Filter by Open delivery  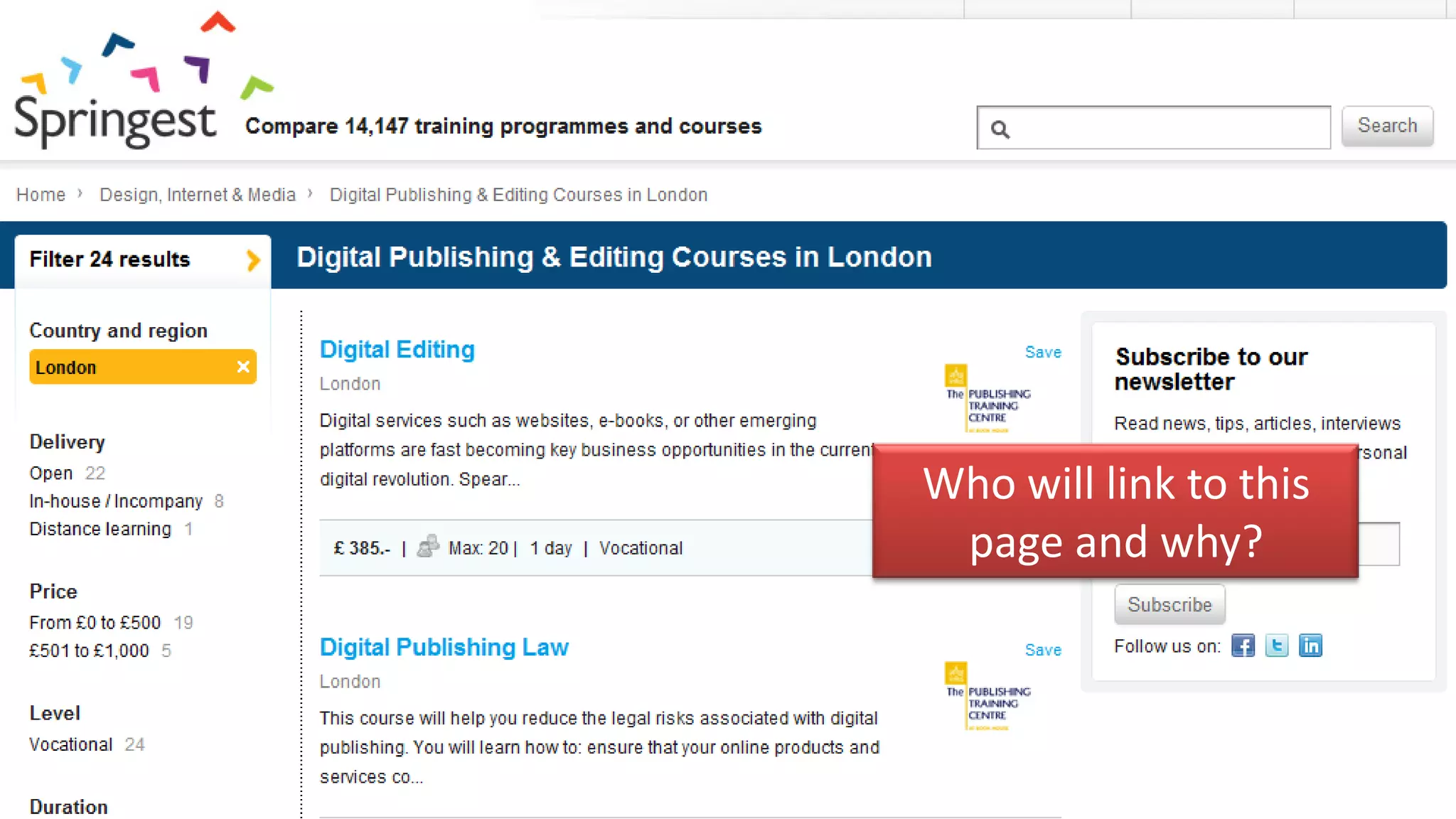coord(51,473)
